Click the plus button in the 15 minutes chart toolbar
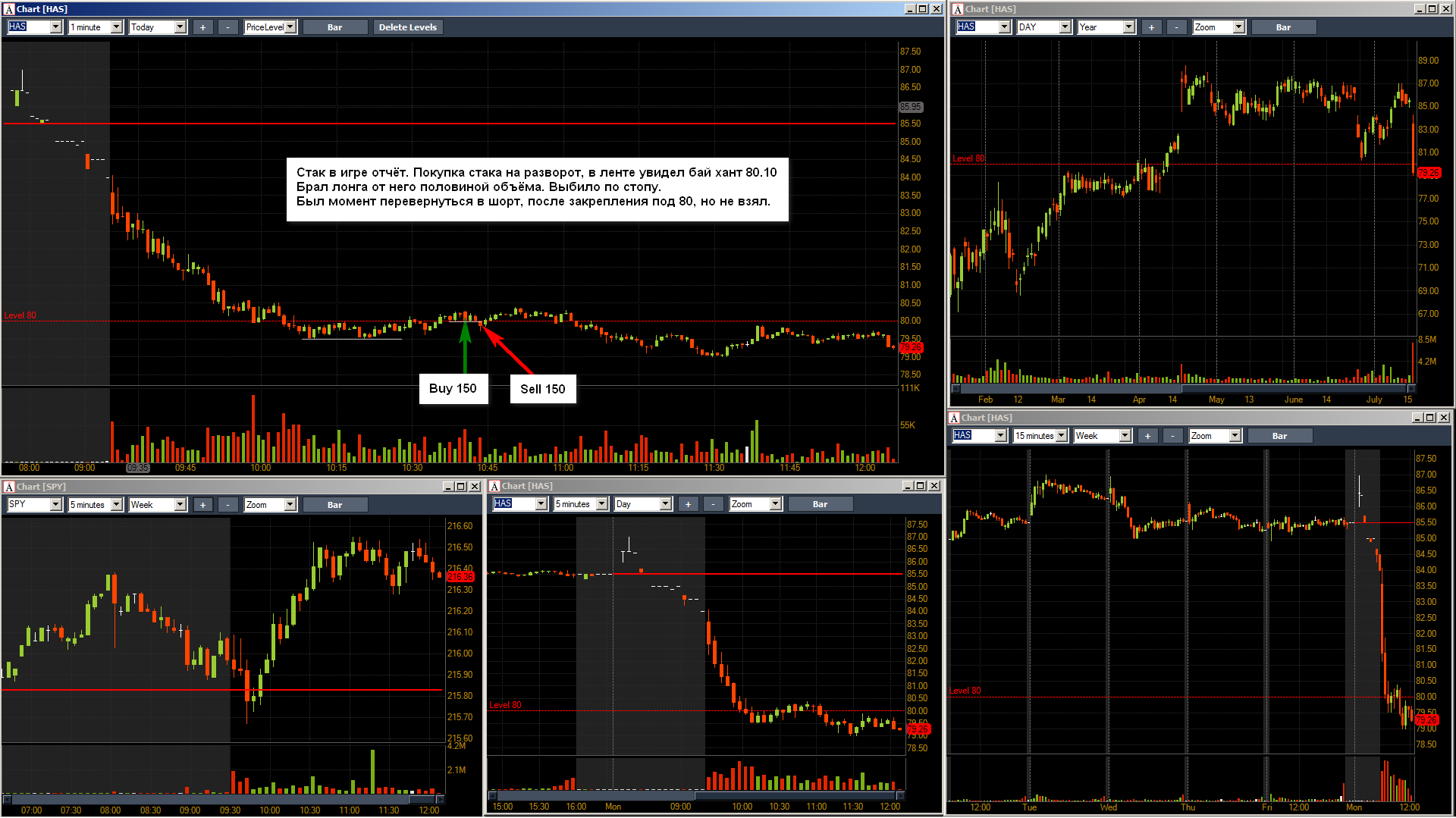The image size is (1456, 818). [1147, 436]
